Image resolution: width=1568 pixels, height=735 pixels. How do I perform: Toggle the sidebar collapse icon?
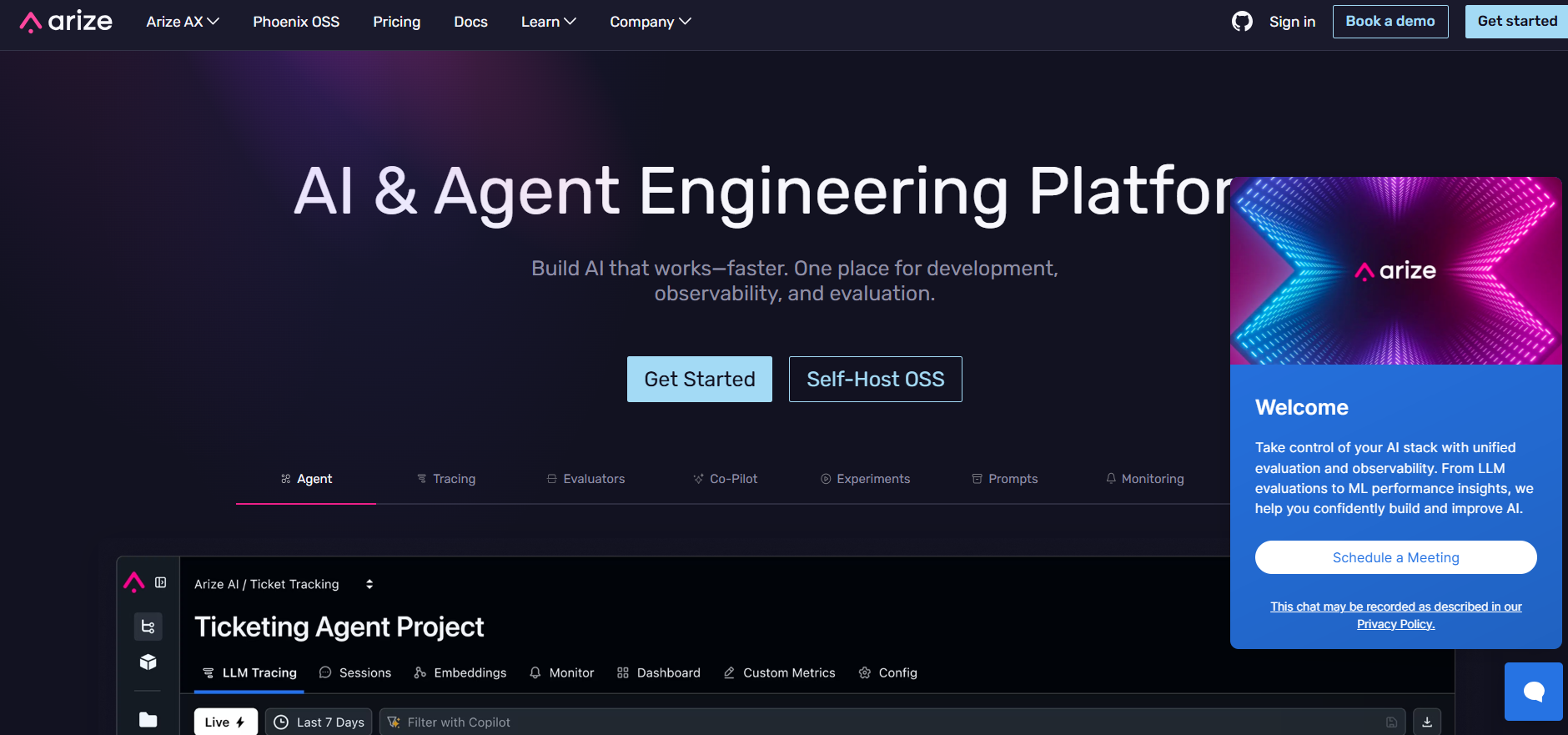[161, 582]
